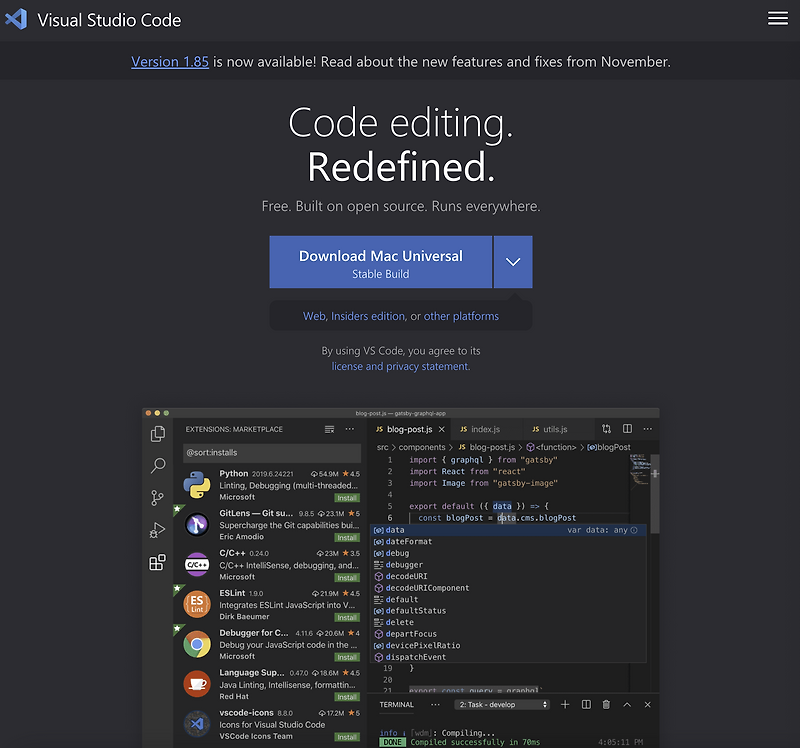800x748 pixels.
Task: Install the ESLint extension
Action: (347, 618)
